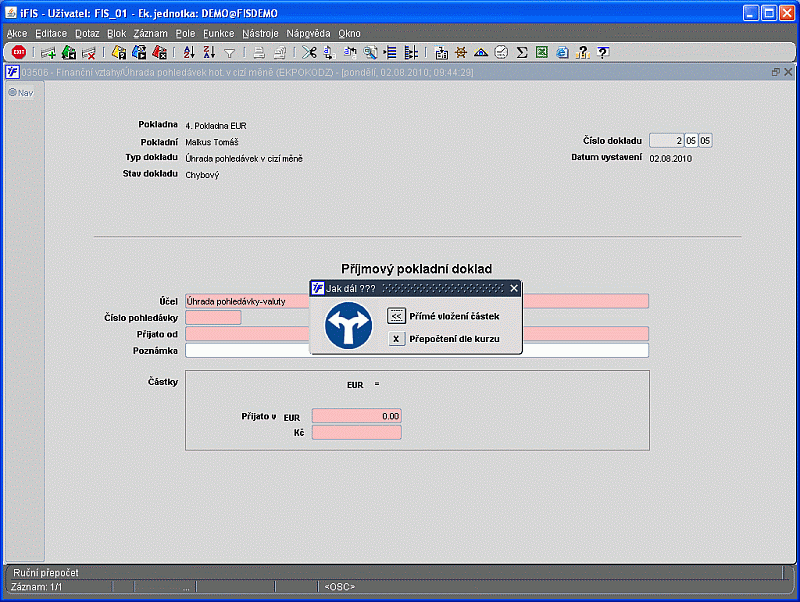Click the red EXIT stop-sign icon

point(18,52)
